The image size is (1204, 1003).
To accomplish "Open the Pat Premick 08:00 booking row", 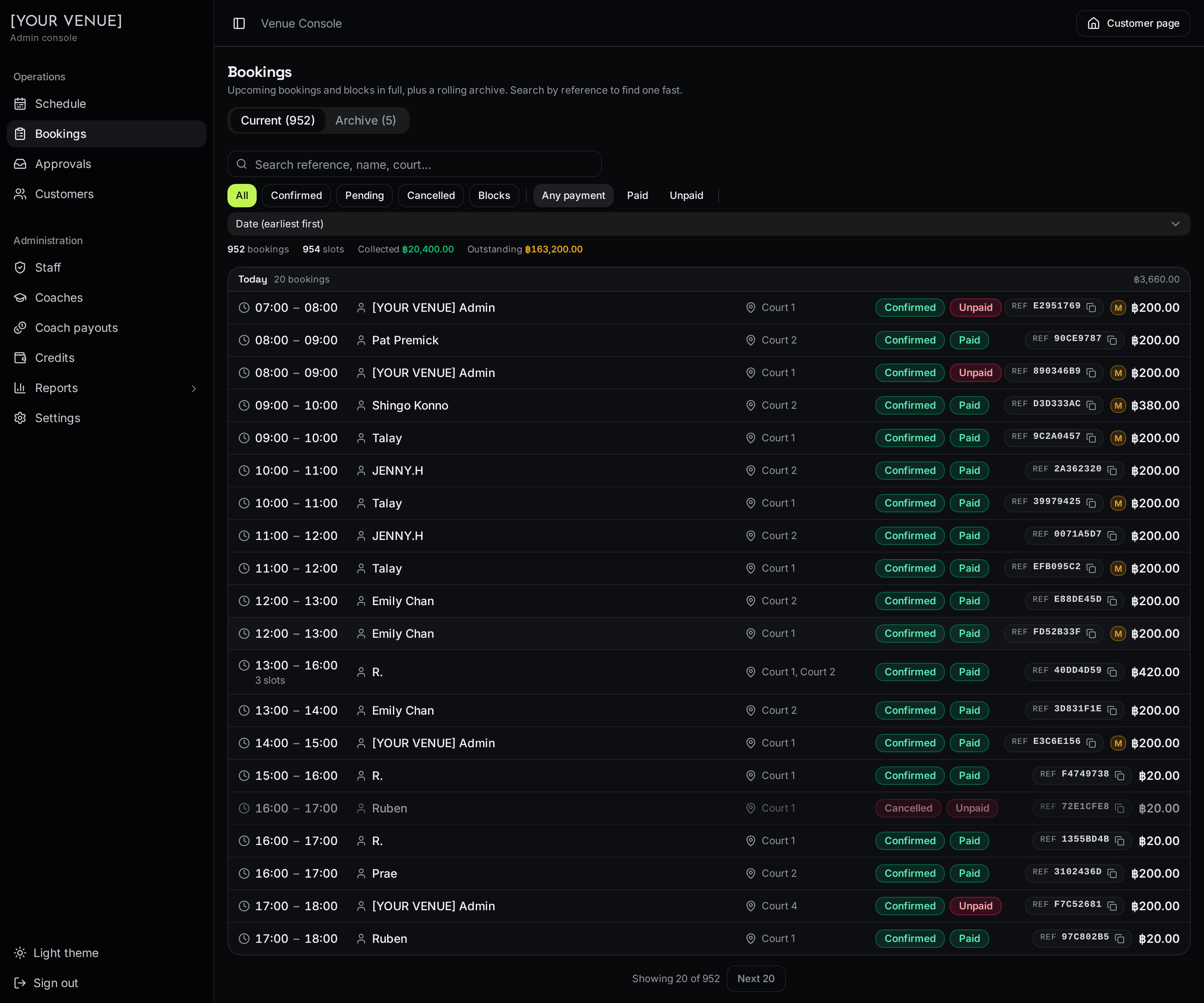I will point(709,341).
